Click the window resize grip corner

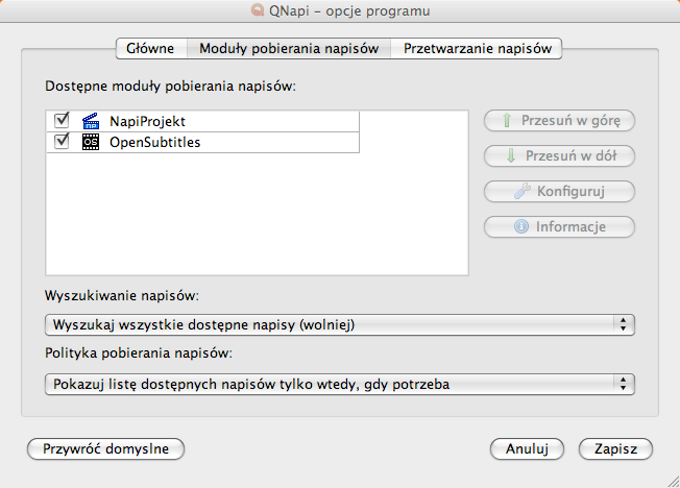673,481
